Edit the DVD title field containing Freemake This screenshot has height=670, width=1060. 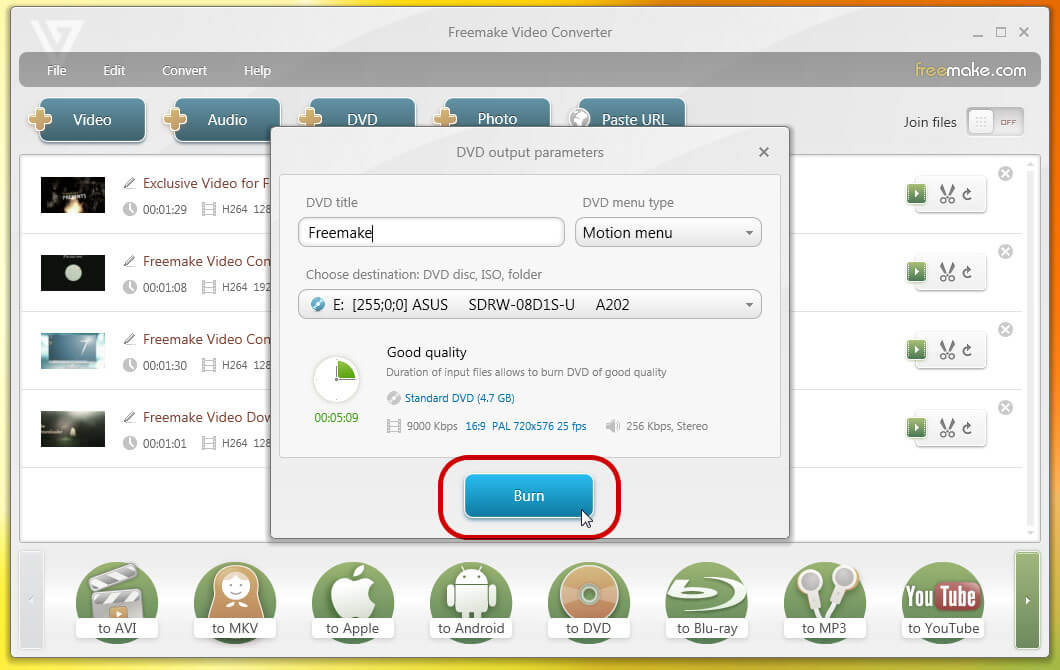pyautogui.click(x=431, y=233)
